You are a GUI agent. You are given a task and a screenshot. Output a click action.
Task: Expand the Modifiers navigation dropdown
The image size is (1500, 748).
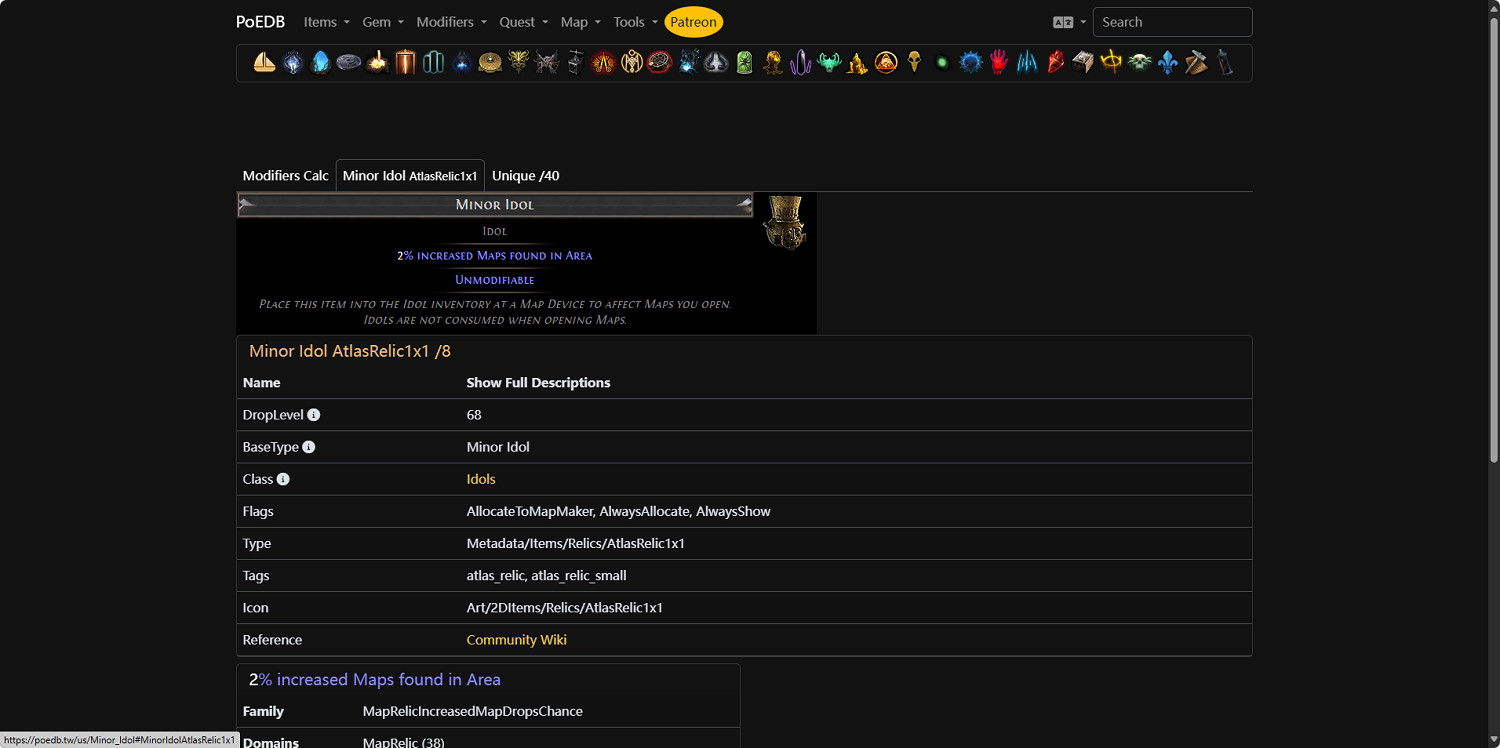coord(451,22)
